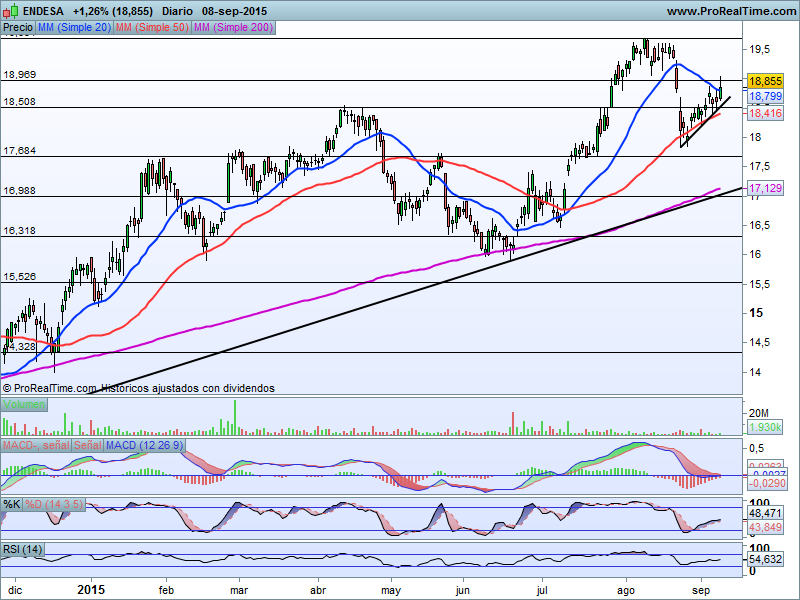
Task: Click the abr month label on the time axis
Action: click(318, 590)
